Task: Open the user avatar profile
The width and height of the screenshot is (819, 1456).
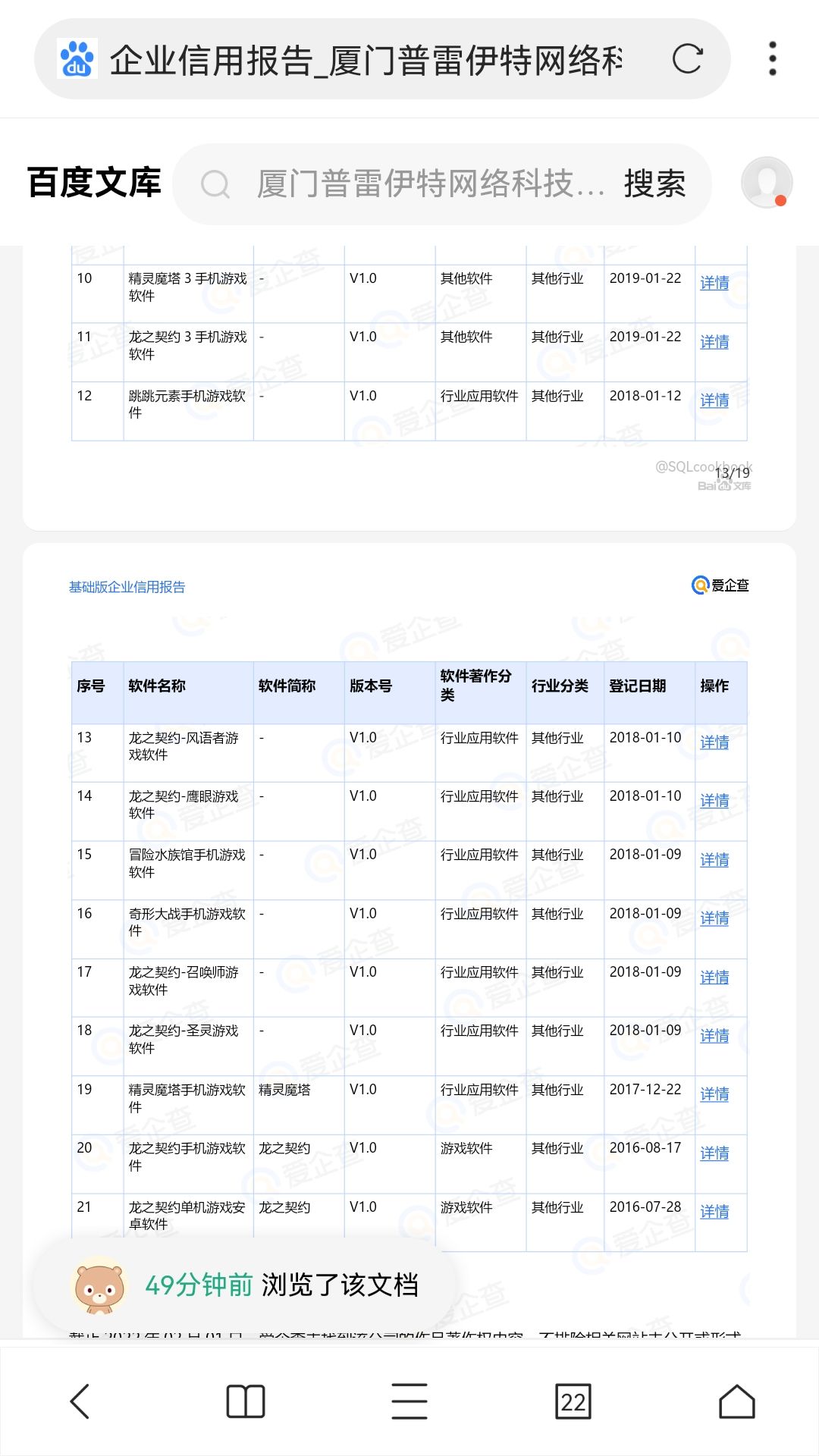Action: [x=767, y=183]
